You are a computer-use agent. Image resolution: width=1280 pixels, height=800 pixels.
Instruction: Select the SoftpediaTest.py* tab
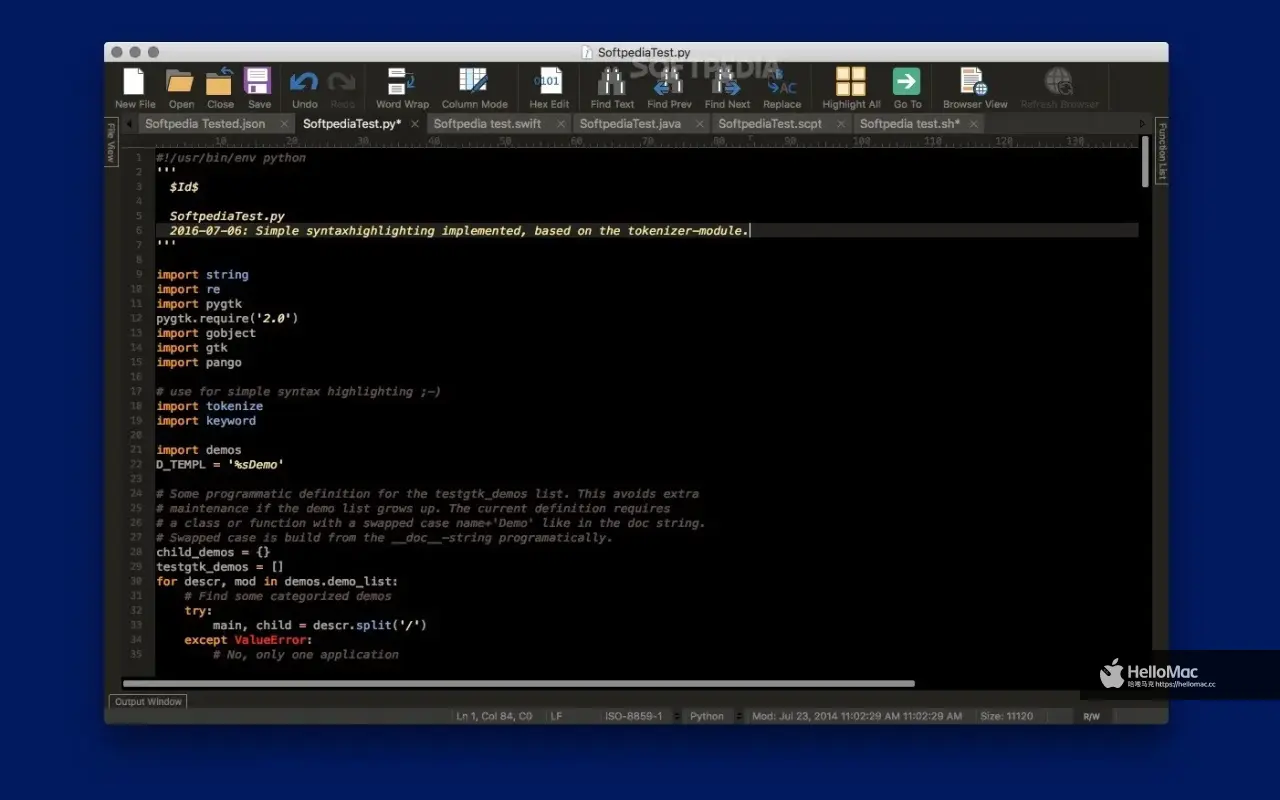(x=352, y=124)
